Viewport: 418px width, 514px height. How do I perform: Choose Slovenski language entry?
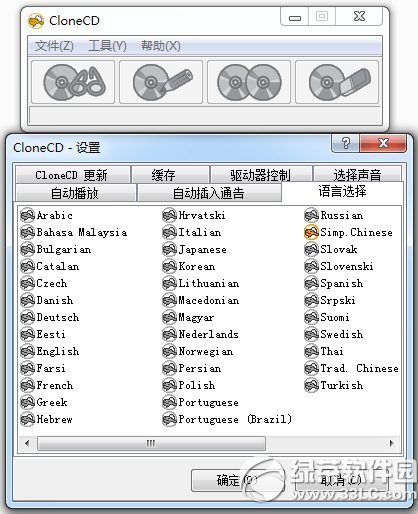pos(347,266)
